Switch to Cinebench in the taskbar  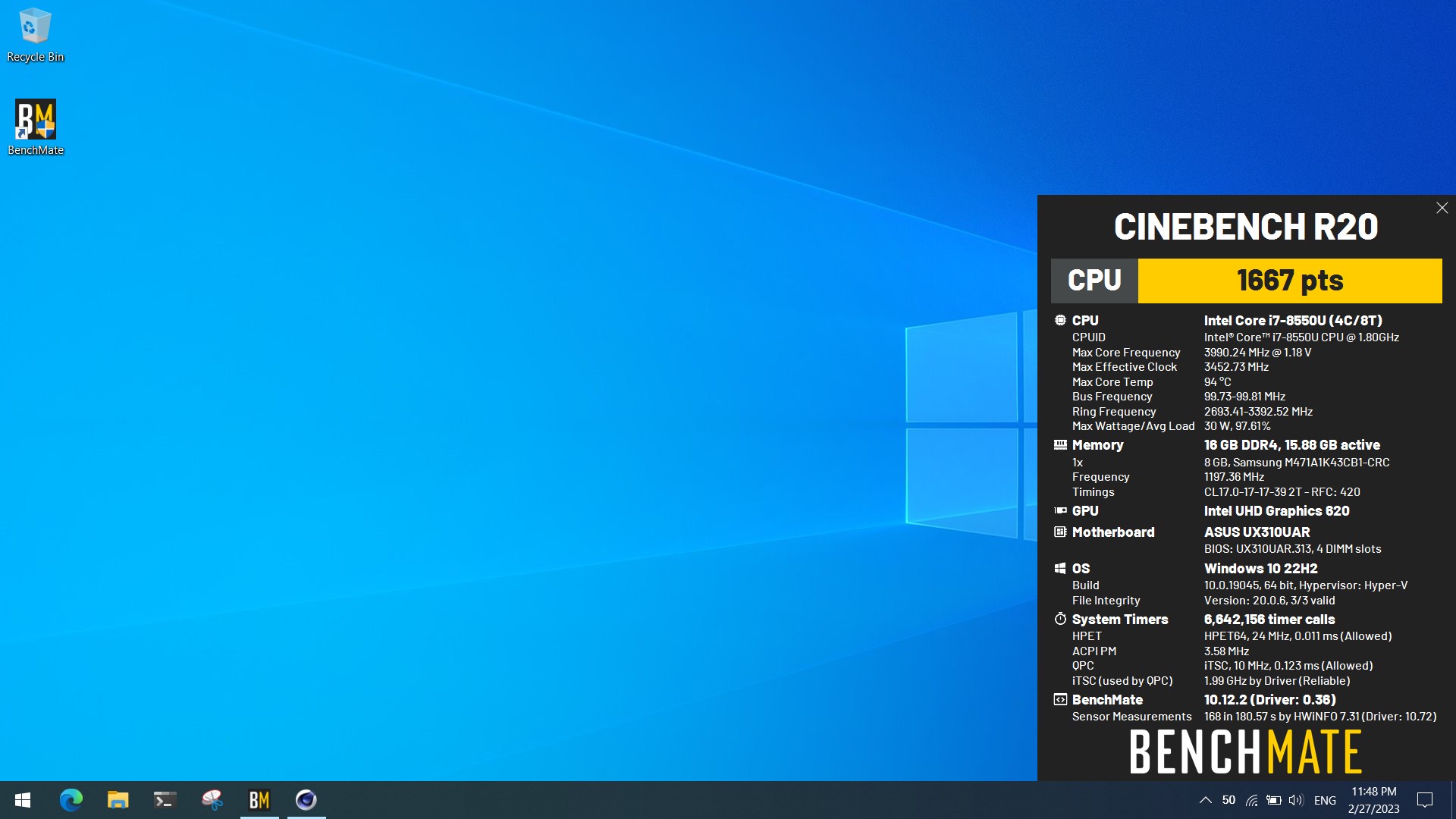point(306,800)
